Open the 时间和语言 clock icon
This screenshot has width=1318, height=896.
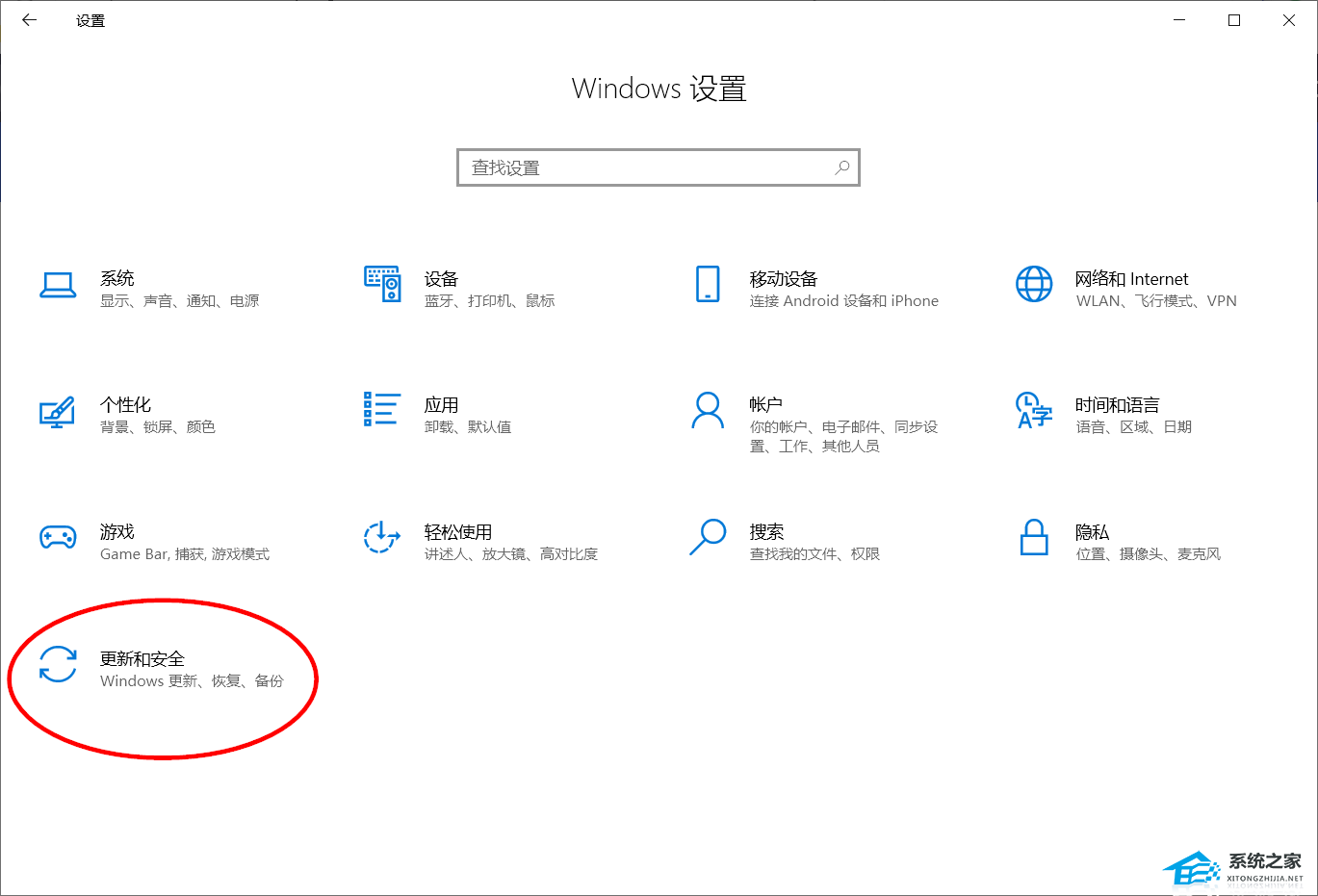point(1034,410)
